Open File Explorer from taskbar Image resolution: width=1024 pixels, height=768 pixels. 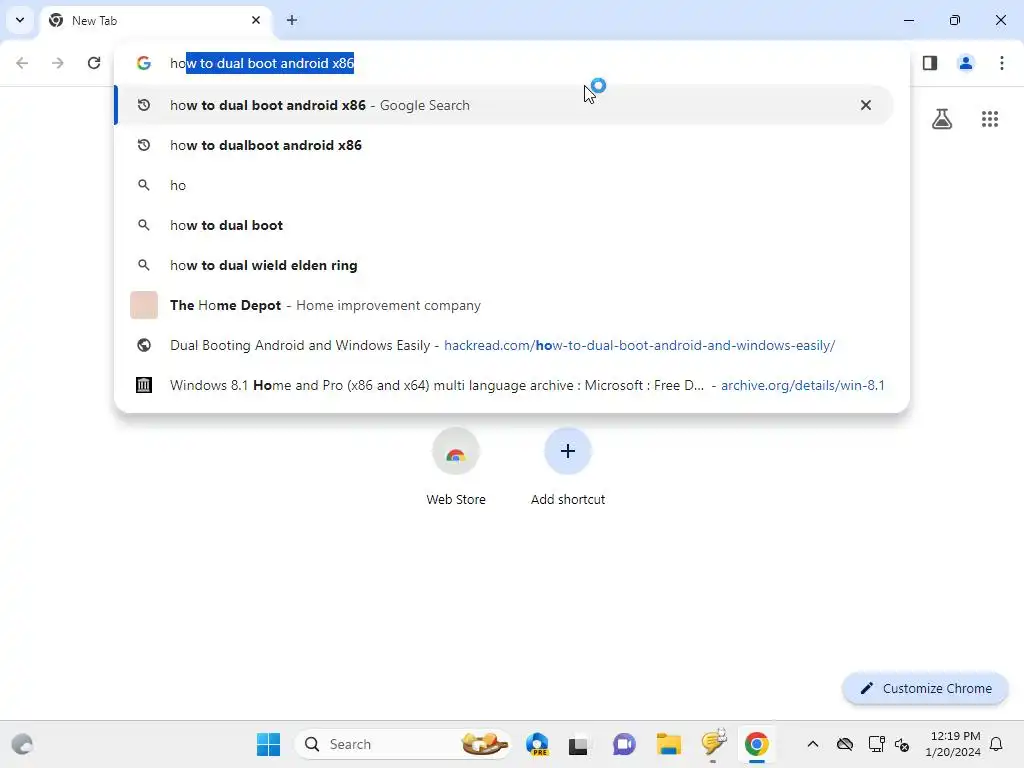click(x=669, y=744)
